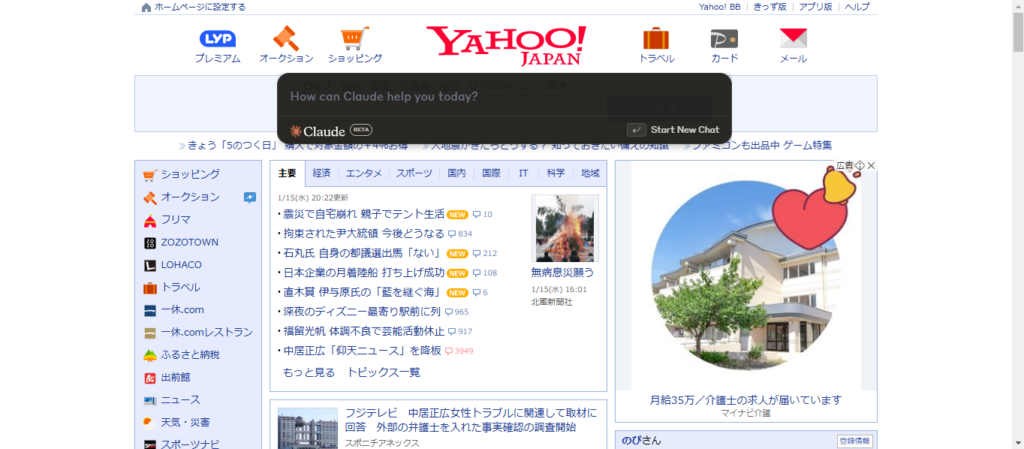Open headline 中居正広「仰天ニュース」を降板
1024x449 pixels.
pyautogui.click(x=362, y=351)
